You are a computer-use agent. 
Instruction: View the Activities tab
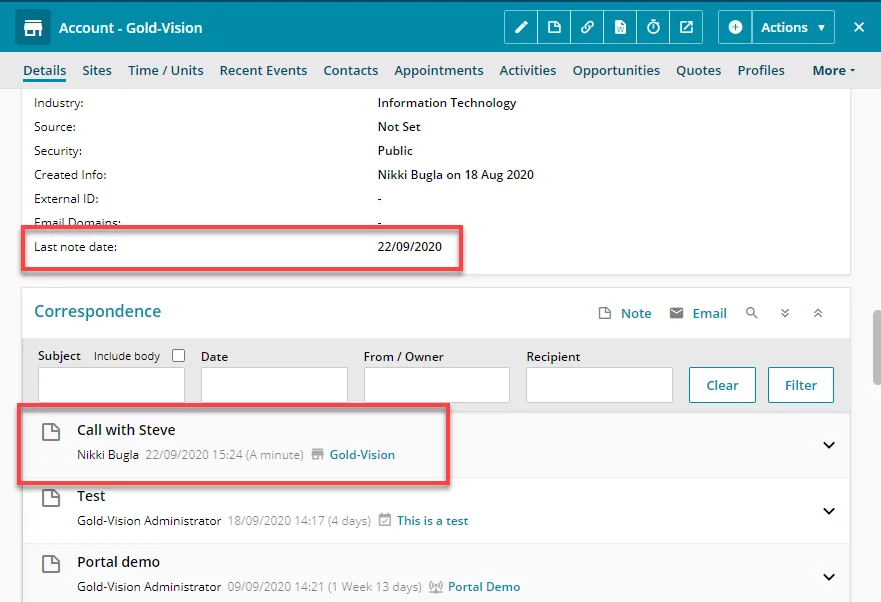[528, 70]
